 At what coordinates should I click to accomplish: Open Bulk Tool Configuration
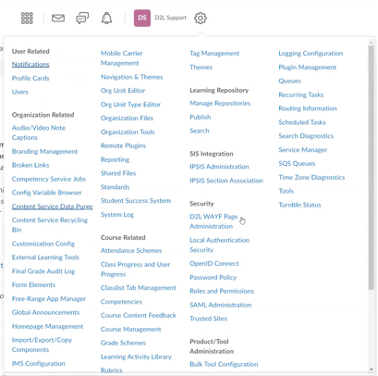click(x=224, y=364)
